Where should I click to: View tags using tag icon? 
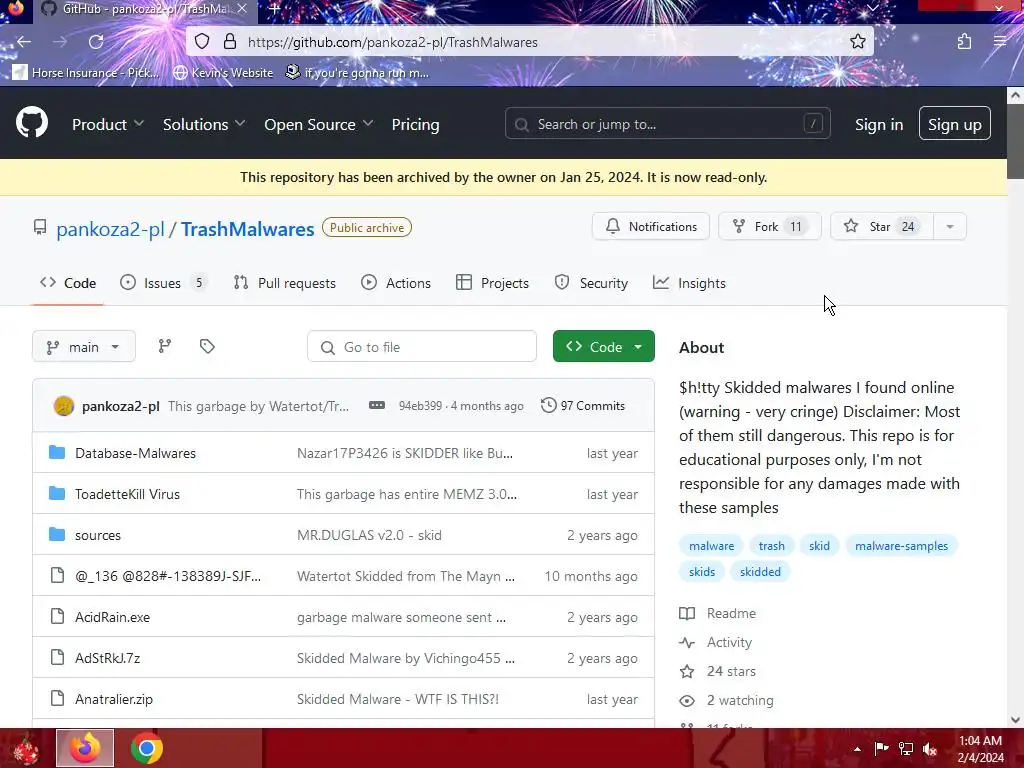(x=207, y=346)
